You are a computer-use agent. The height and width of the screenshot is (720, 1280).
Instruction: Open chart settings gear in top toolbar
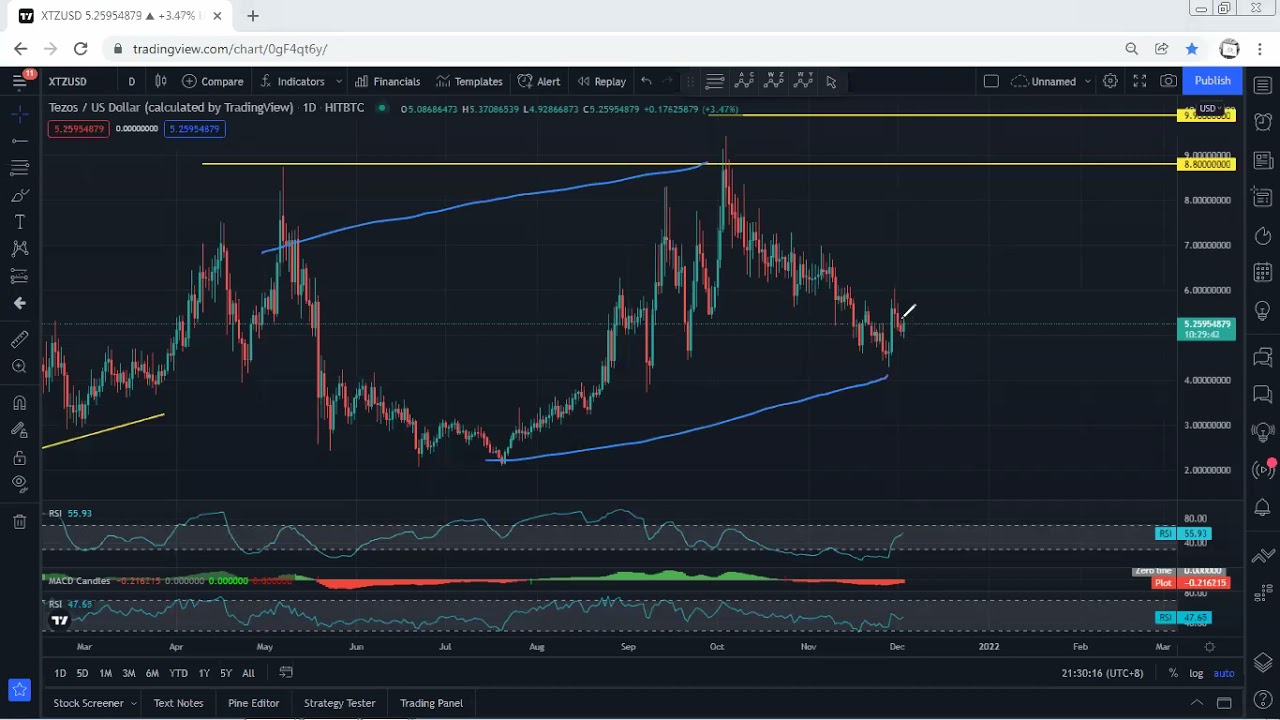pos(1110,81)
